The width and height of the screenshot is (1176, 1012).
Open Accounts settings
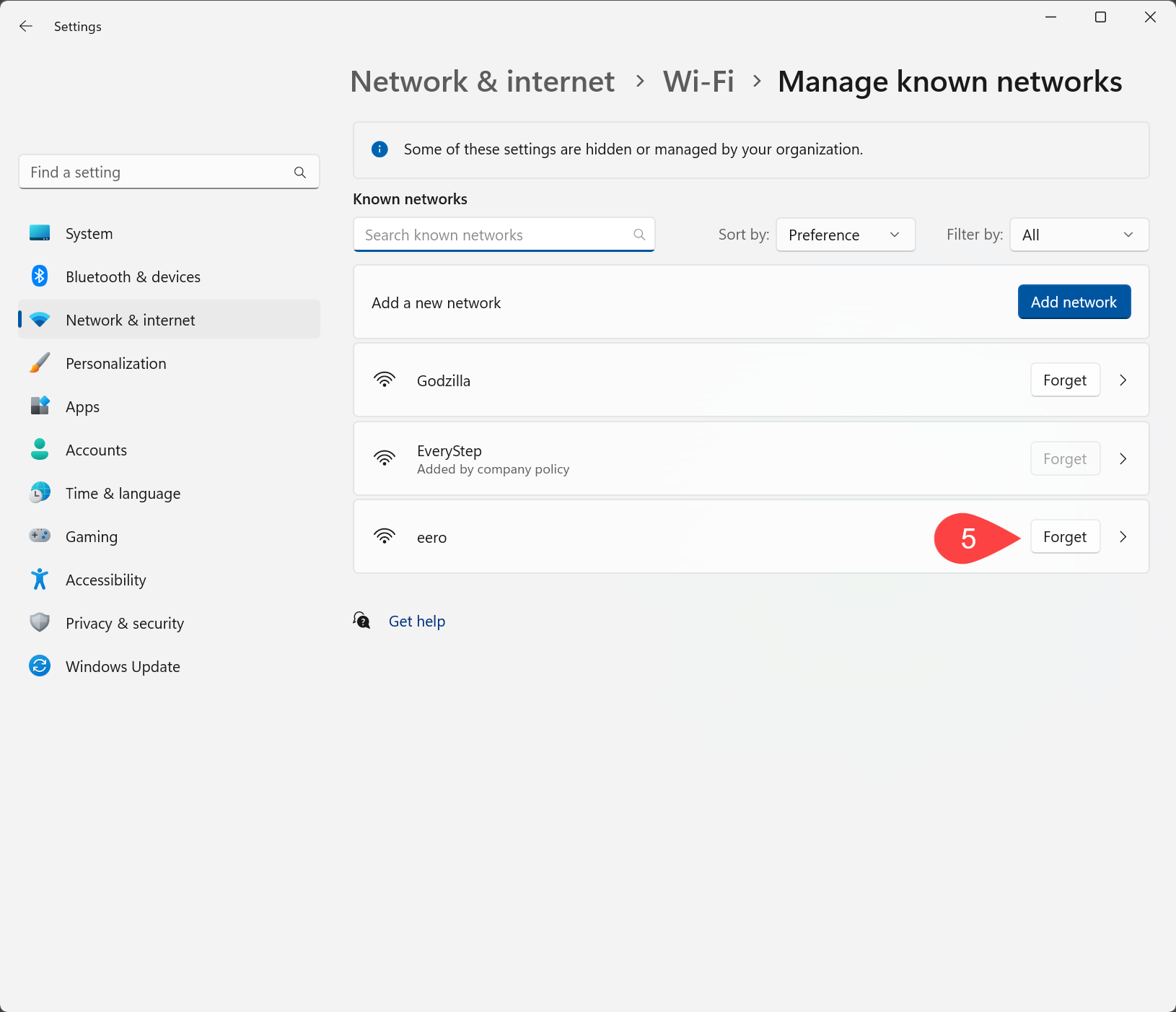click(96, 450)
